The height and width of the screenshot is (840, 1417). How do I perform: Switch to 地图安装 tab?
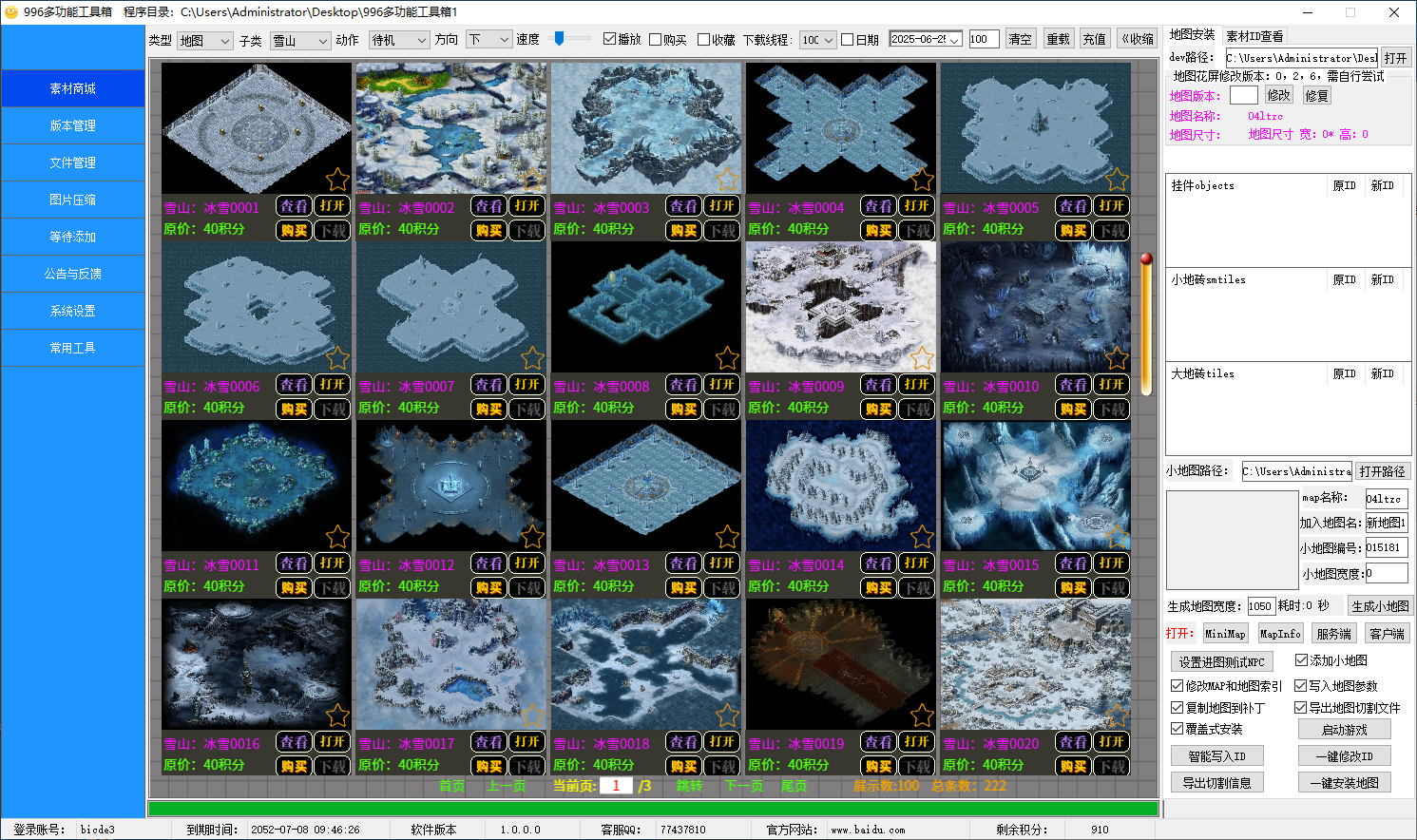[x=1192, y=34]
